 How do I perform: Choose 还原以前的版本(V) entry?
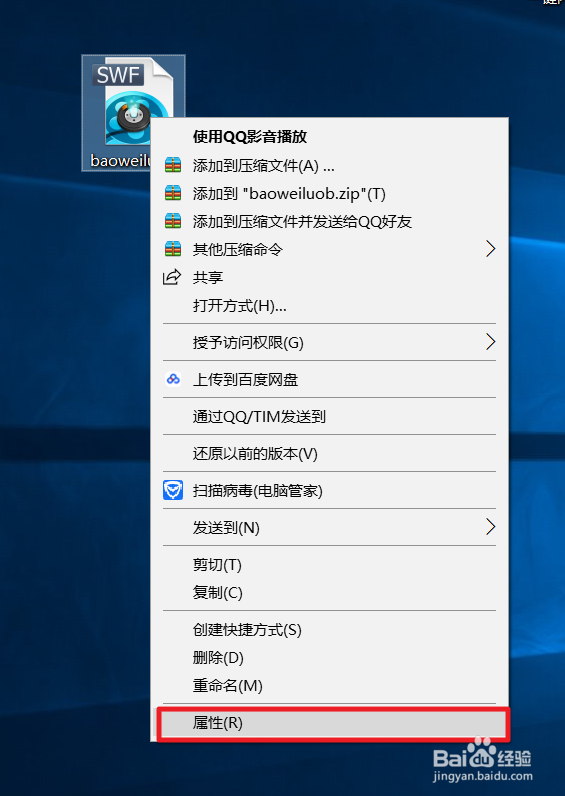click(329, 454)
